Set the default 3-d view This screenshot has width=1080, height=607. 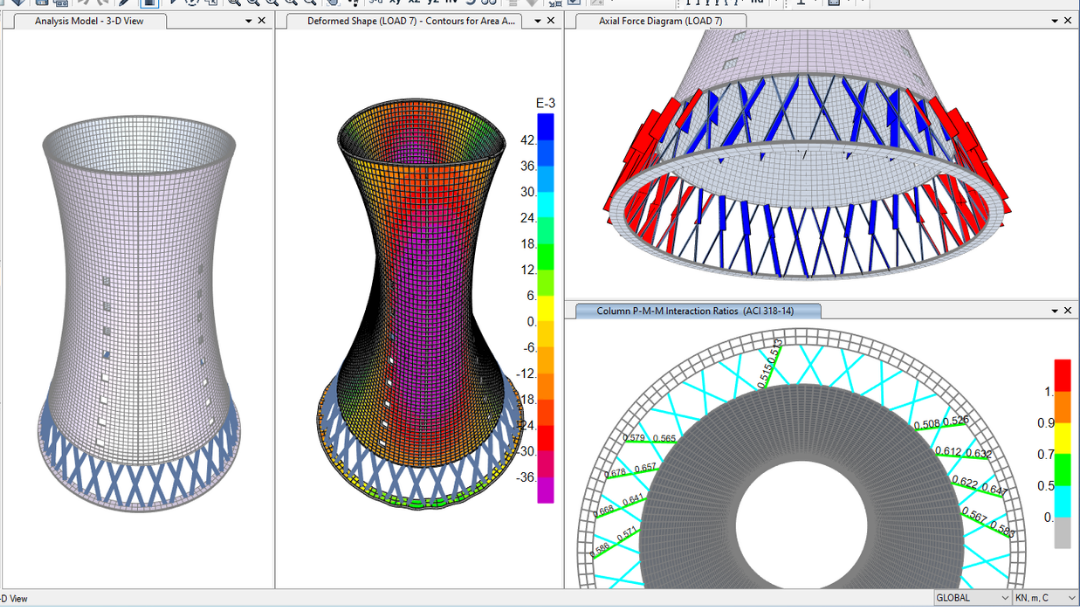click(376, 2)
